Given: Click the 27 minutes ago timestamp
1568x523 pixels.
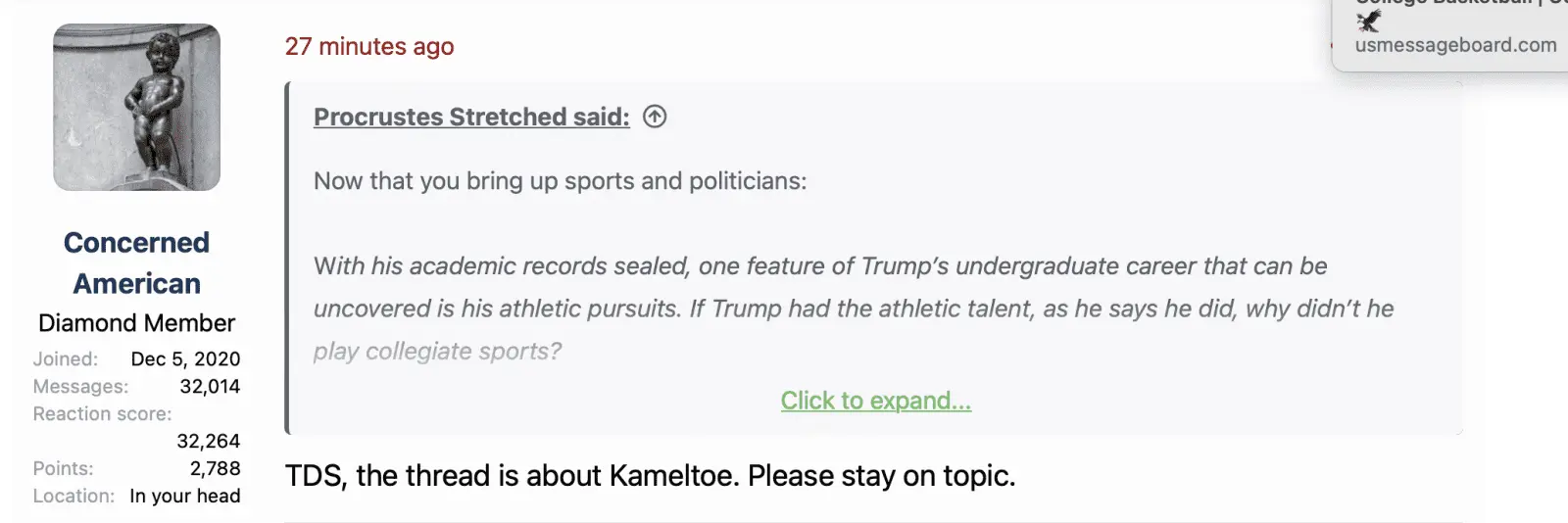Looking at the screenshot, I should (x=369, y=46).
